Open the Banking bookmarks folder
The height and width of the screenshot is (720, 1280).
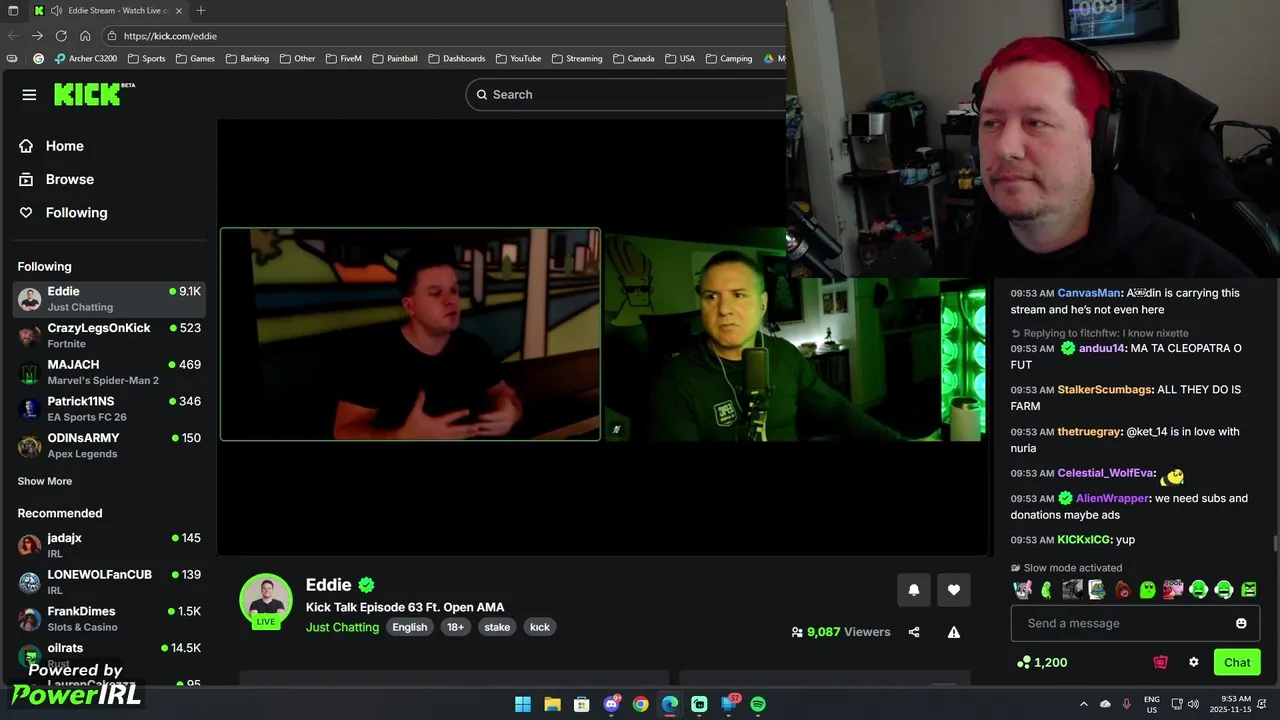(x=247, y=59)
